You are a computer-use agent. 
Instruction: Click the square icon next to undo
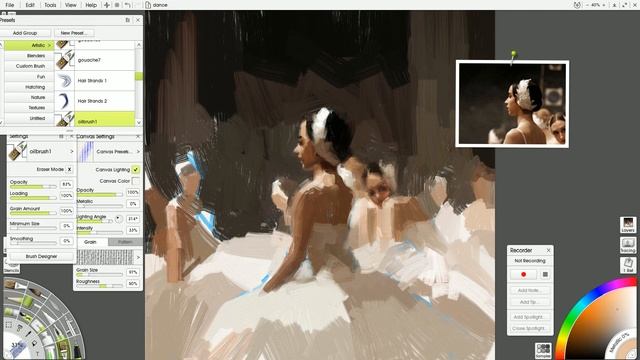tap(117, 5)
